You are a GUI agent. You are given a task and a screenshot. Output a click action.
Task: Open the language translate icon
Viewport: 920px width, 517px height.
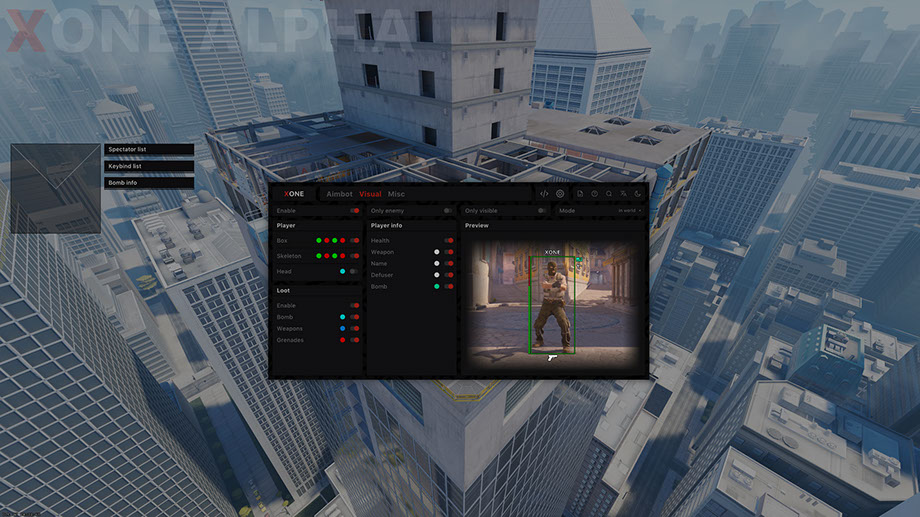coord(623,194)
